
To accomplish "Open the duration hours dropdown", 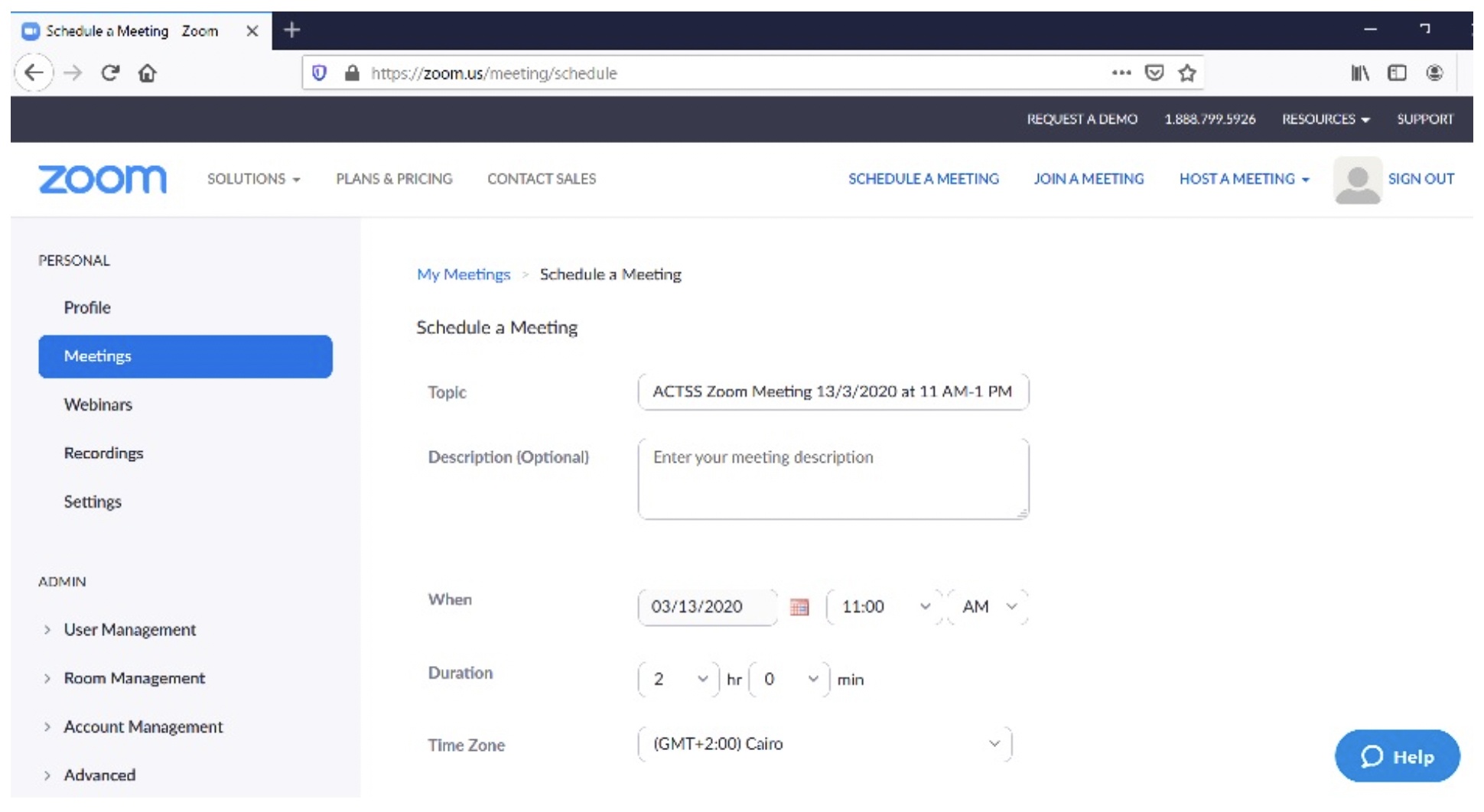I will 679,680.
